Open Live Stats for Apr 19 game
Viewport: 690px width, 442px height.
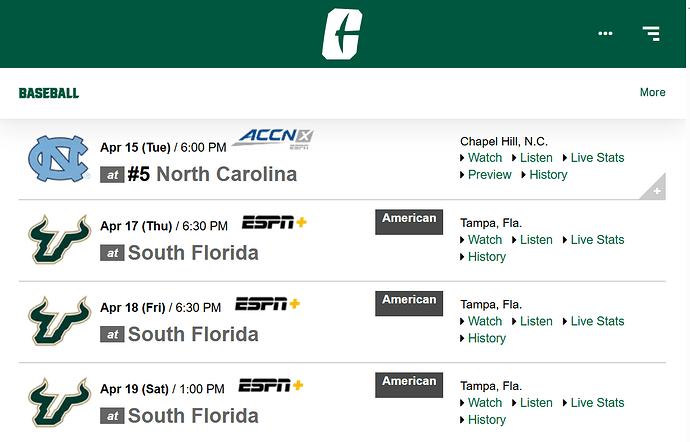(597, 403)
